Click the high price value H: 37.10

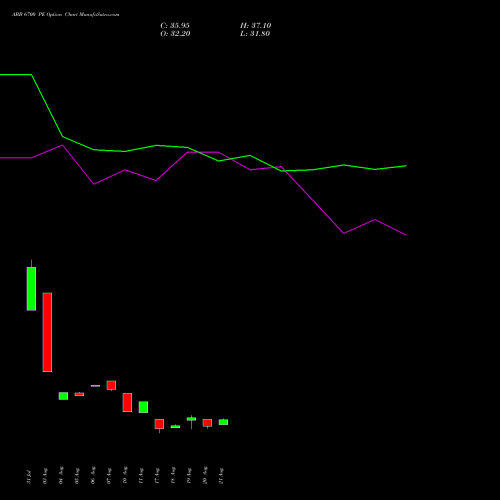[x=255, y=26]
